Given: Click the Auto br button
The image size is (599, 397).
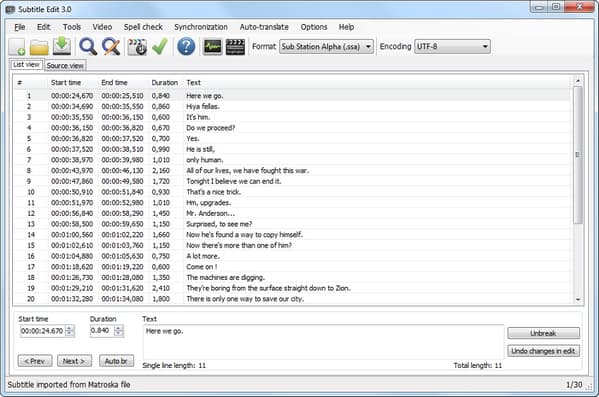Looking at the screenshot, I should tap(117, 361).
